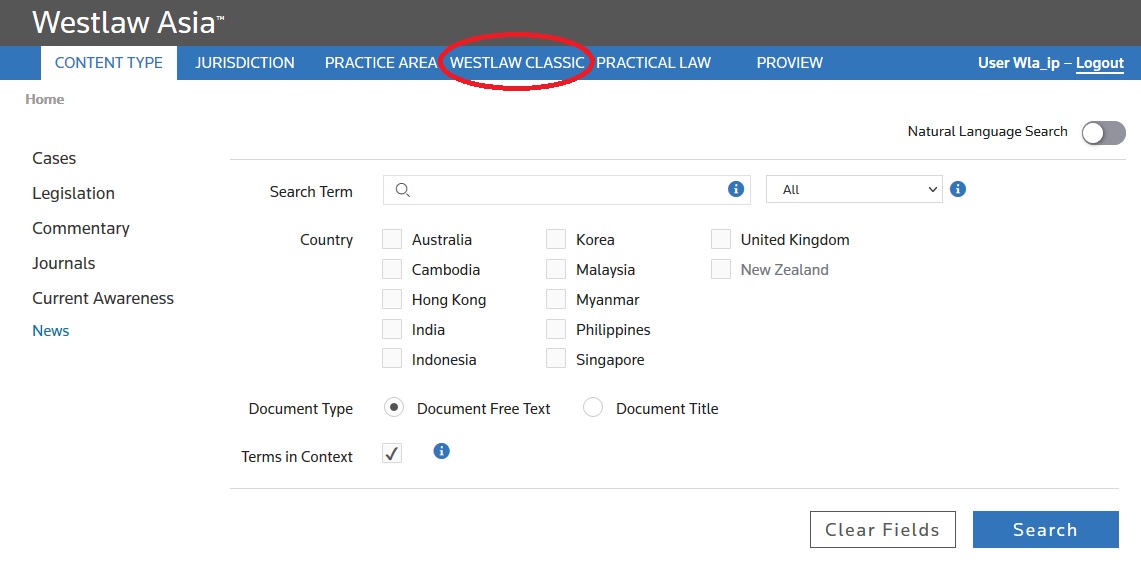Click the Clear Fields button
Image resolution: width=1141 pixels, height=576 pixels.
coord(883,529)
